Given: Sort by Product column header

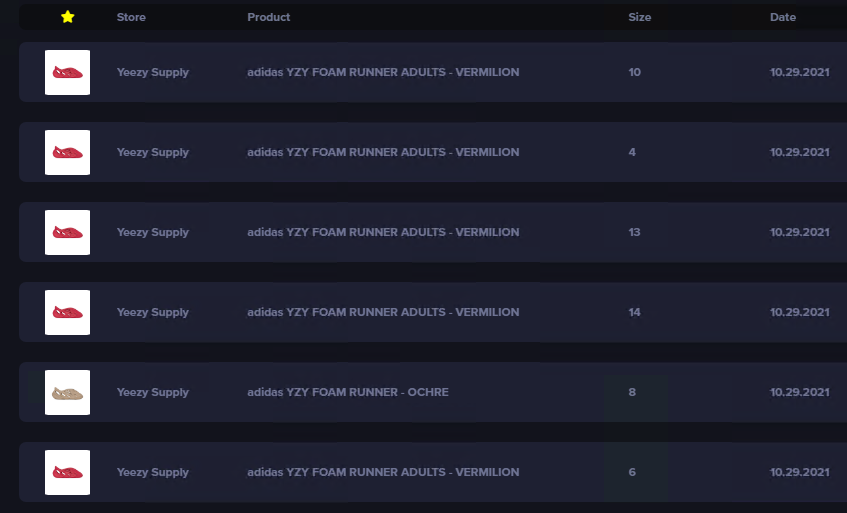Looking at the screenshot, I should click(268, 17).
